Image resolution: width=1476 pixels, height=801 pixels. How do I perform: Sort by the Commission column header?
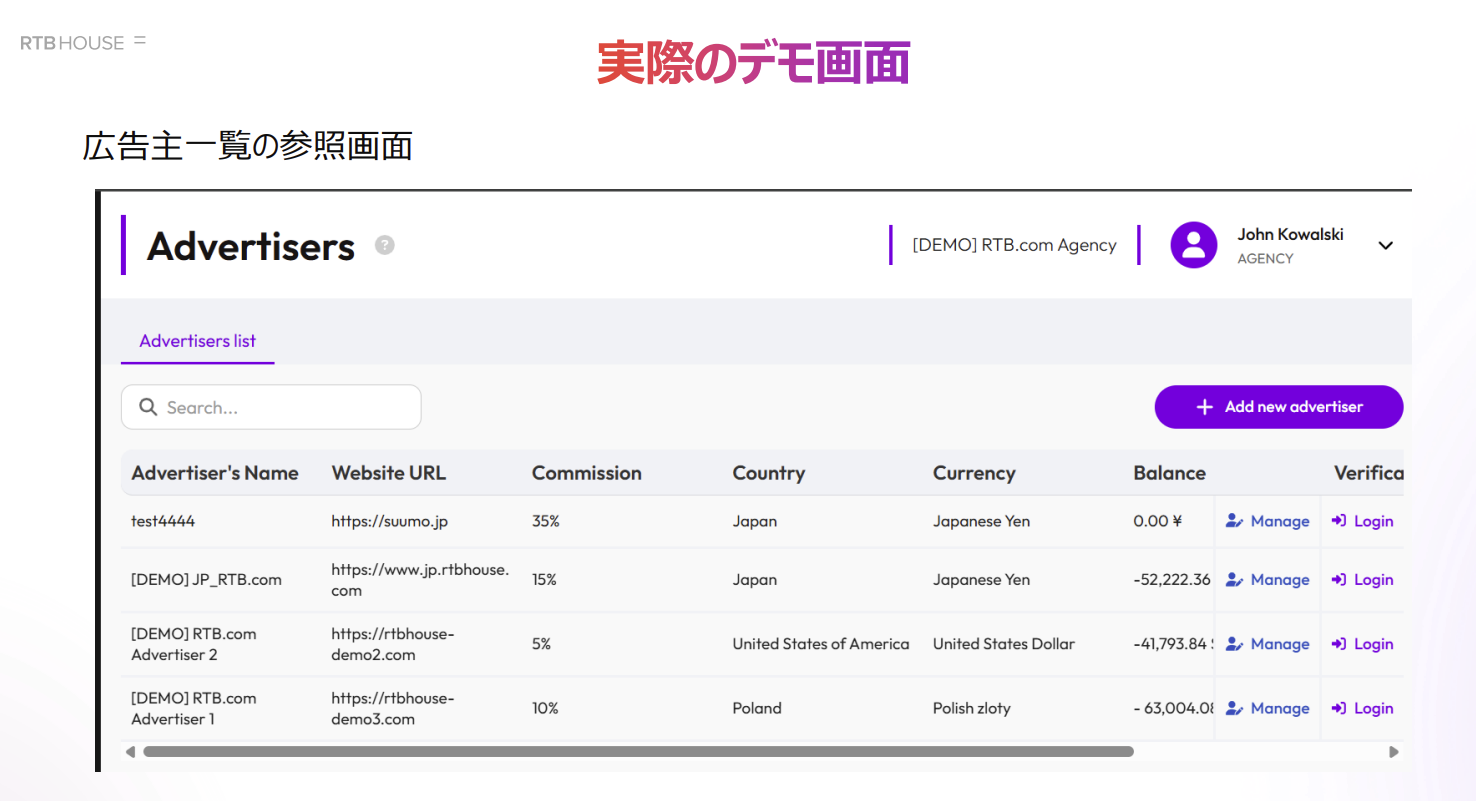[x=586, y=473]
